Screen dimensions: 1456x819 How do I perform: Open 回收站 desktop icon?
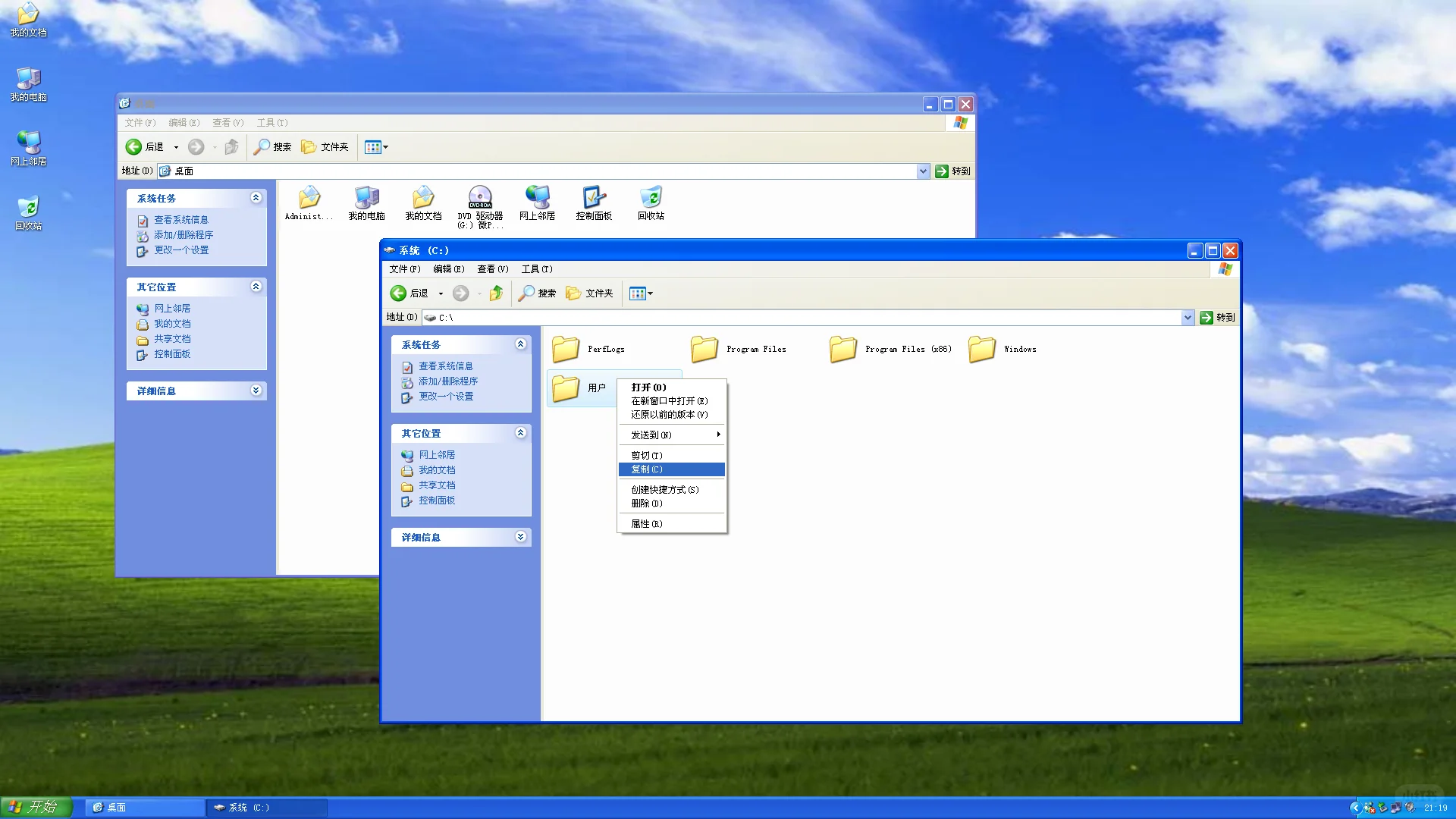click(28, 211)
